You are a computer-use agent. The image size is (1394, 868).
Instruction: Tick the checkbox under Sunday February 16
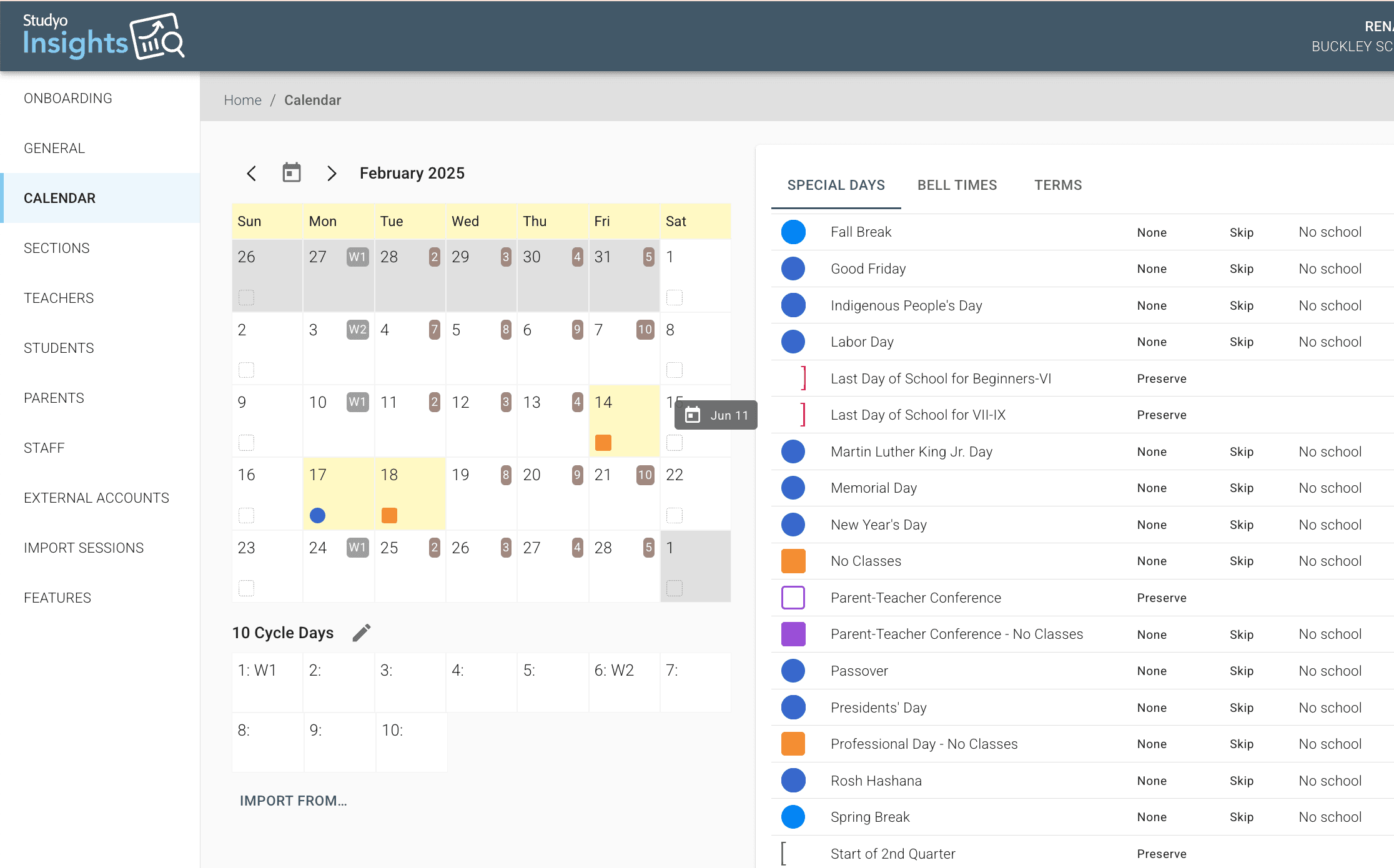[247, 515]
